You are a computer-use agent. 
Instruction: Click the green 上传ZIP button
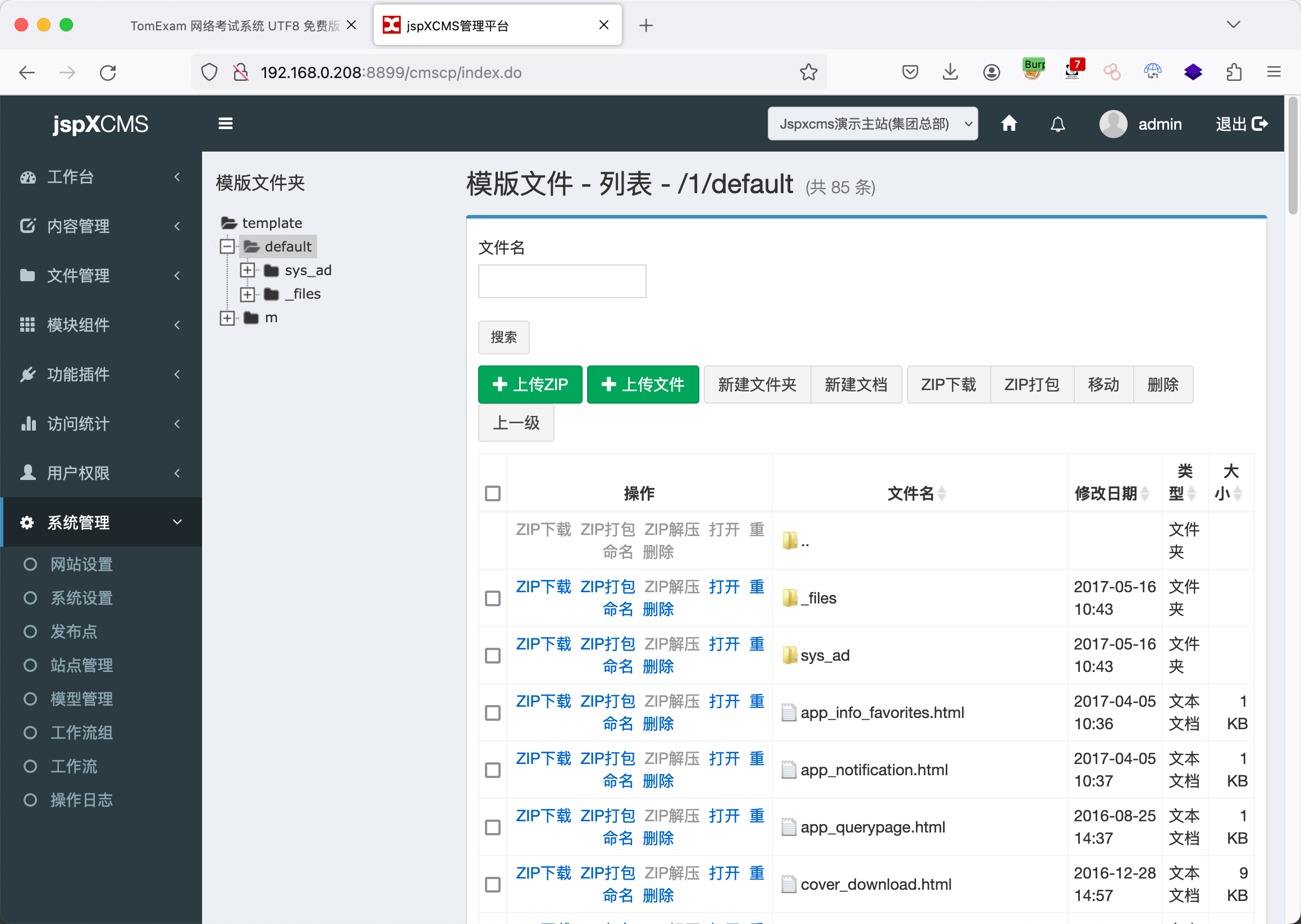pos(530,384)
